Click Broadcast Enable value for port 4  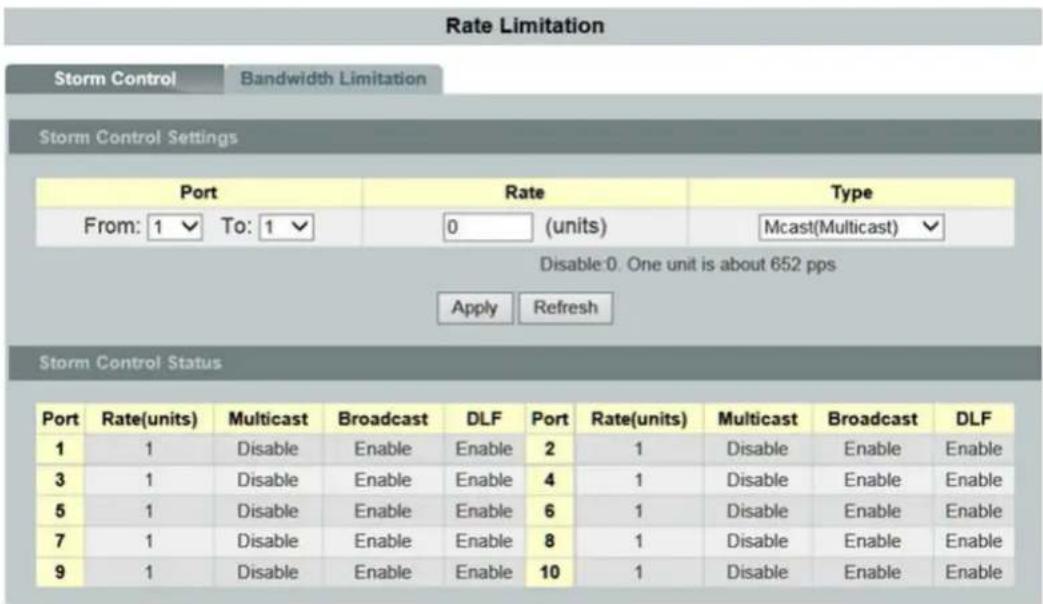[x=872, y=480]
